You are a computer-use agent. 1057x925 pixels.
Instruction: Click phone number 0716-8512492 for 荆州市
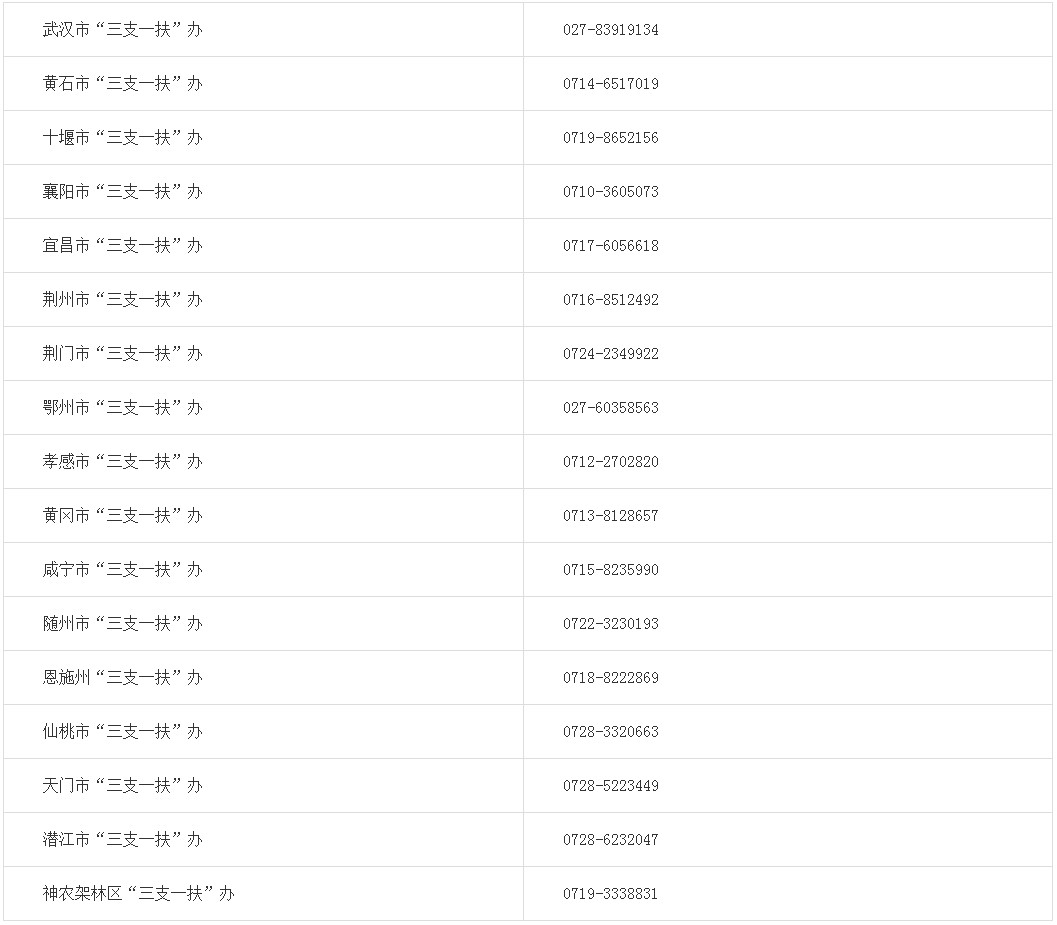(611, 299)
